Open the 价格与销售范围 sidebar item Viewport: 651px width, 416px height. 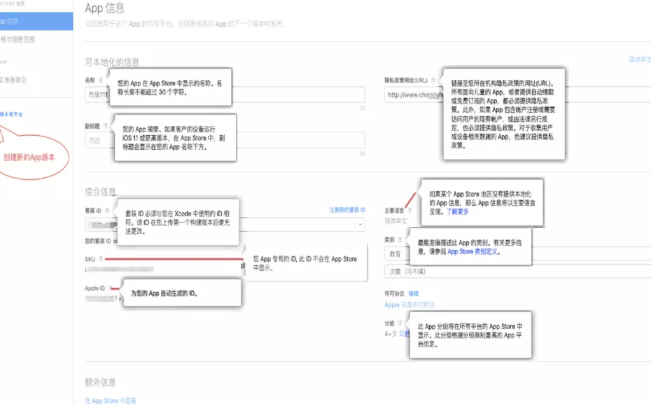[x=17, y=39]
